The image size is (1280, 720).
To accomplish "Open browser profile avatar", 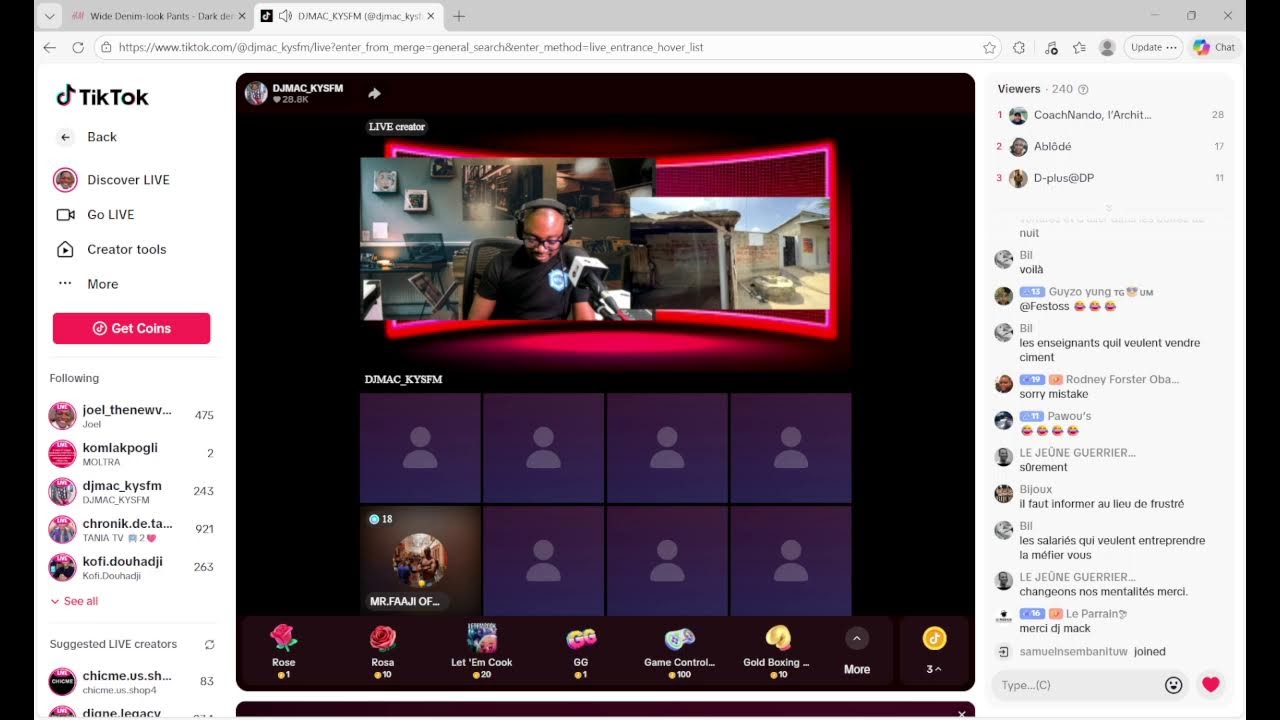I will [x=1107, y=47].
